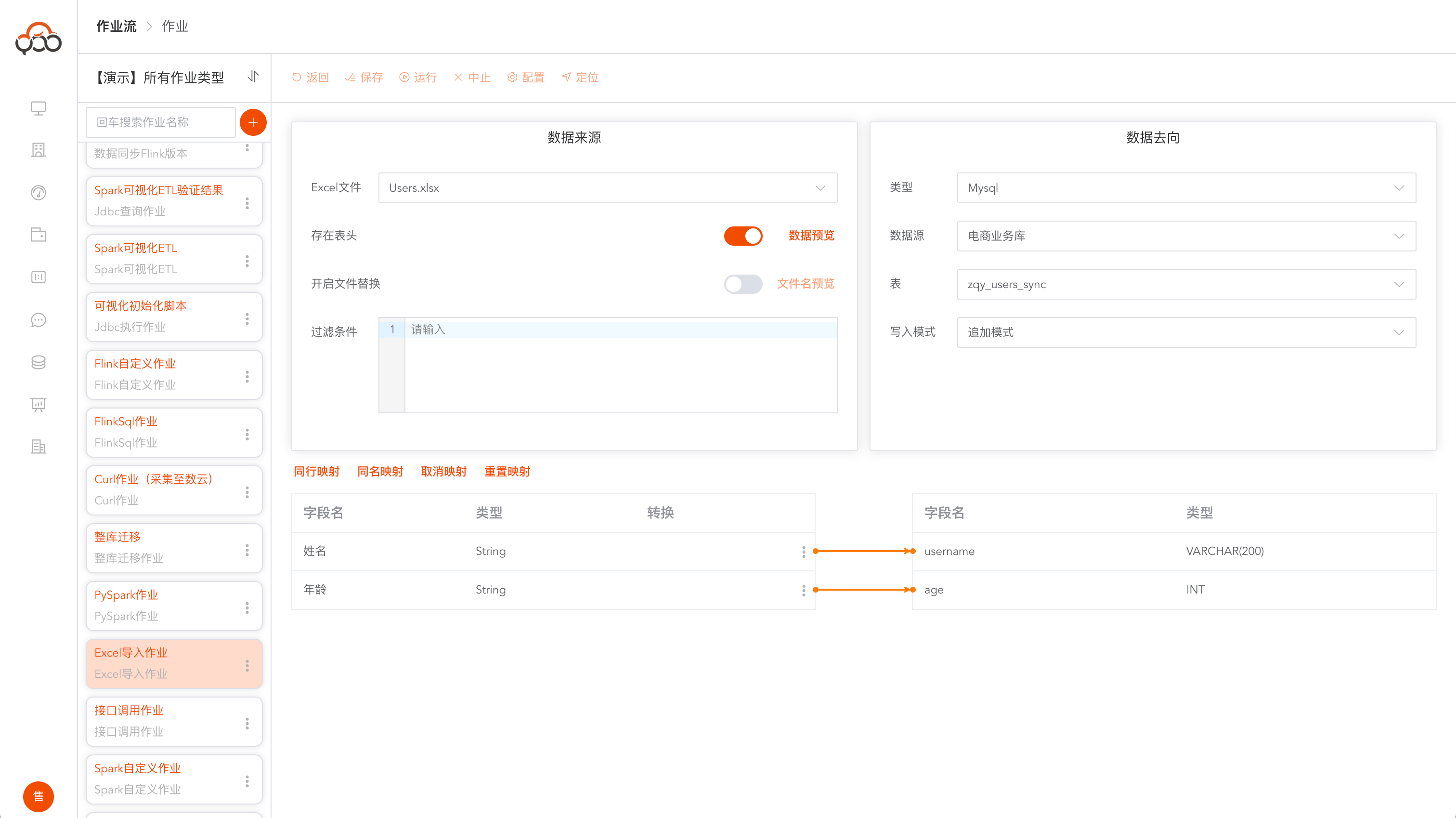
Task: Click the orange 售 circle button
Action: pyautogui.click(x=38, y=796)
